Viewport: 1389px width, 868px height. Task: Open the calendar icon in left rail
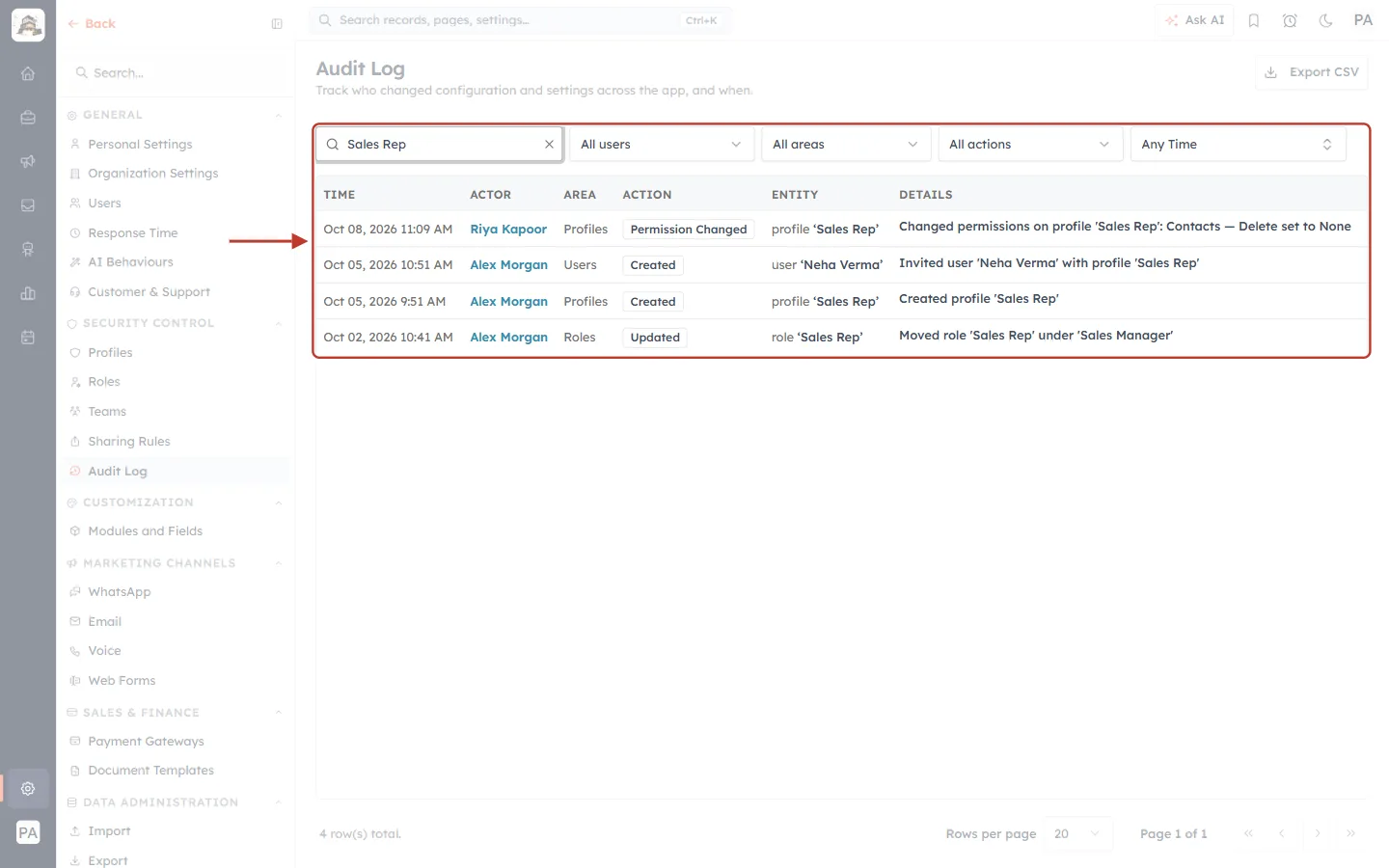[28, 338]
